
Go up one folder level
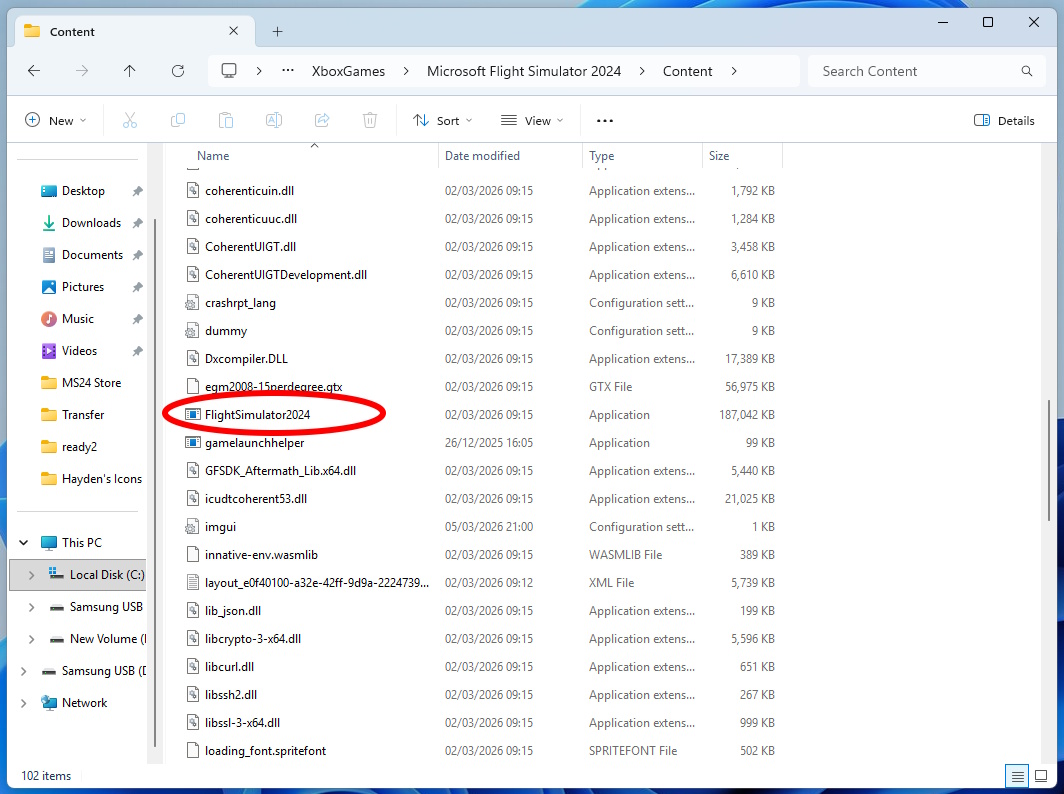[x=130, y=71]
